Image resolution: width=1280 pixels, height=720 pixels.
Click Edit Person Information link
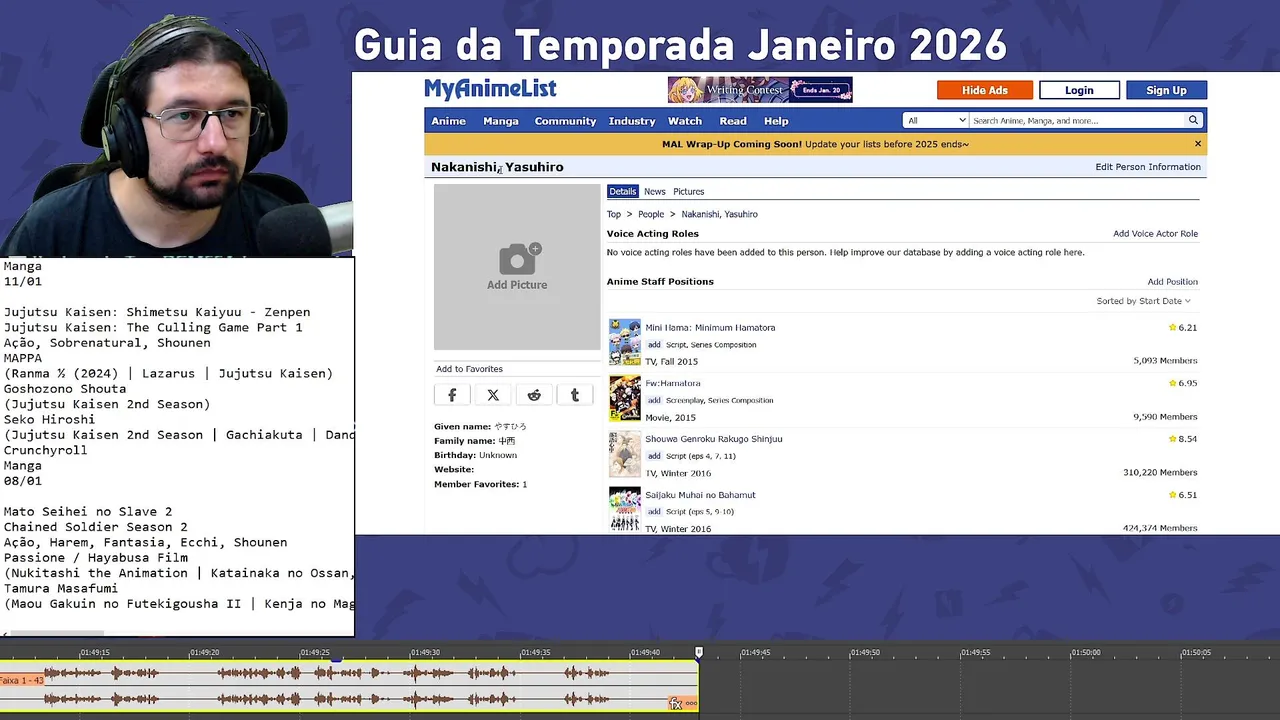pos(1148,167)
